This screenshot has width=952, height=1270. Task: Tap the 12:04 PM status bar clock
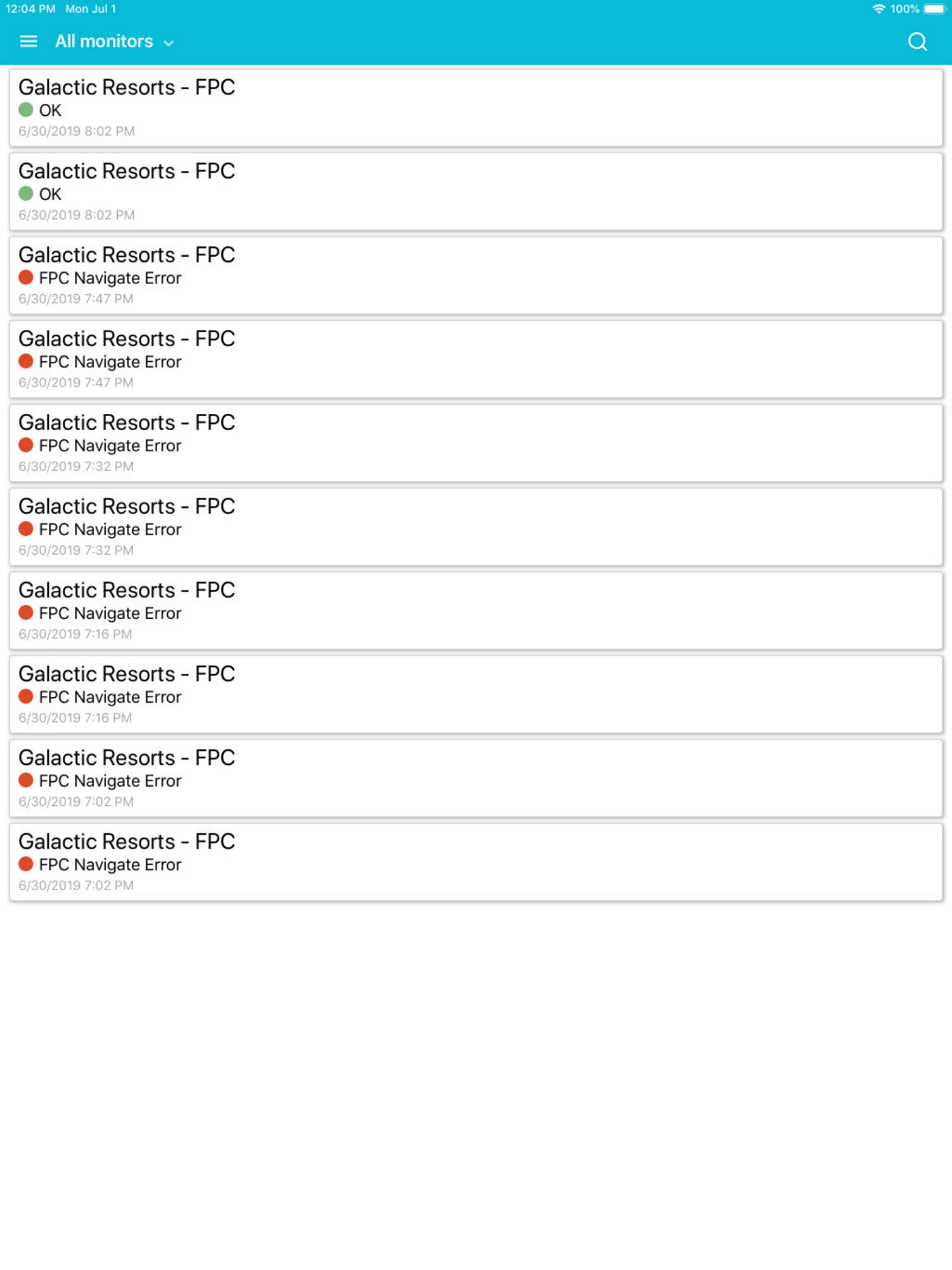[x=30, y=9]
